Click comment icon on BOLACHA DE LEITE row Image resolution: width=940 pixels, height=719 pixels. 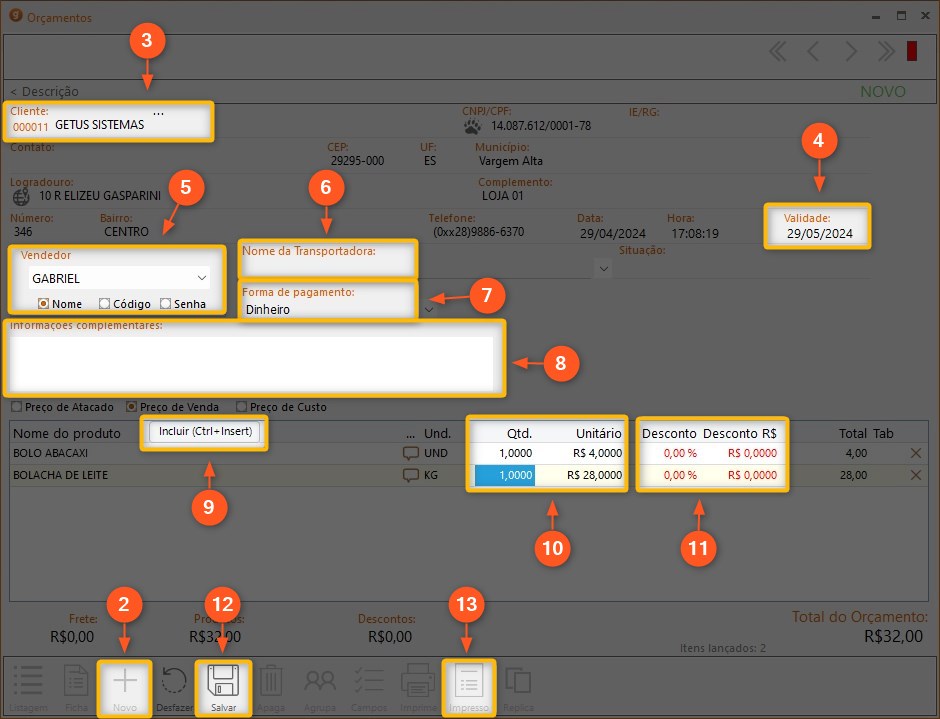(410, 476)
